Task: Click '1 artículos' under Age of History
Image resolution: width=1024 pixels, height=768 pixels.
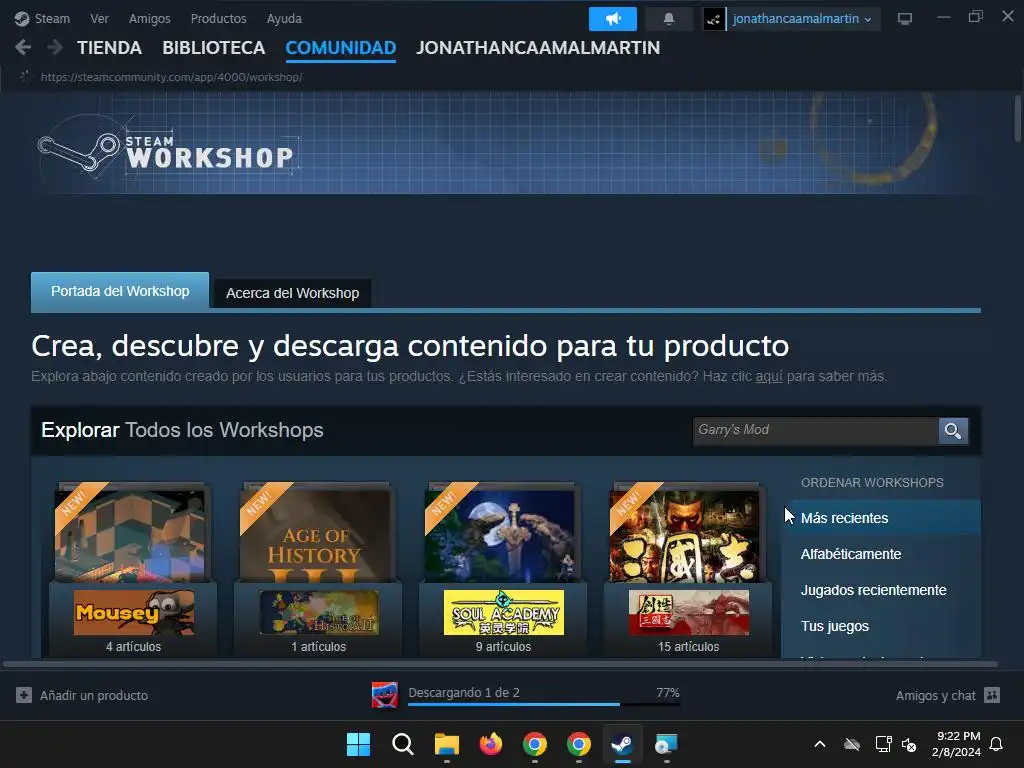Action: pyautogui.click(x=319, y=647)
